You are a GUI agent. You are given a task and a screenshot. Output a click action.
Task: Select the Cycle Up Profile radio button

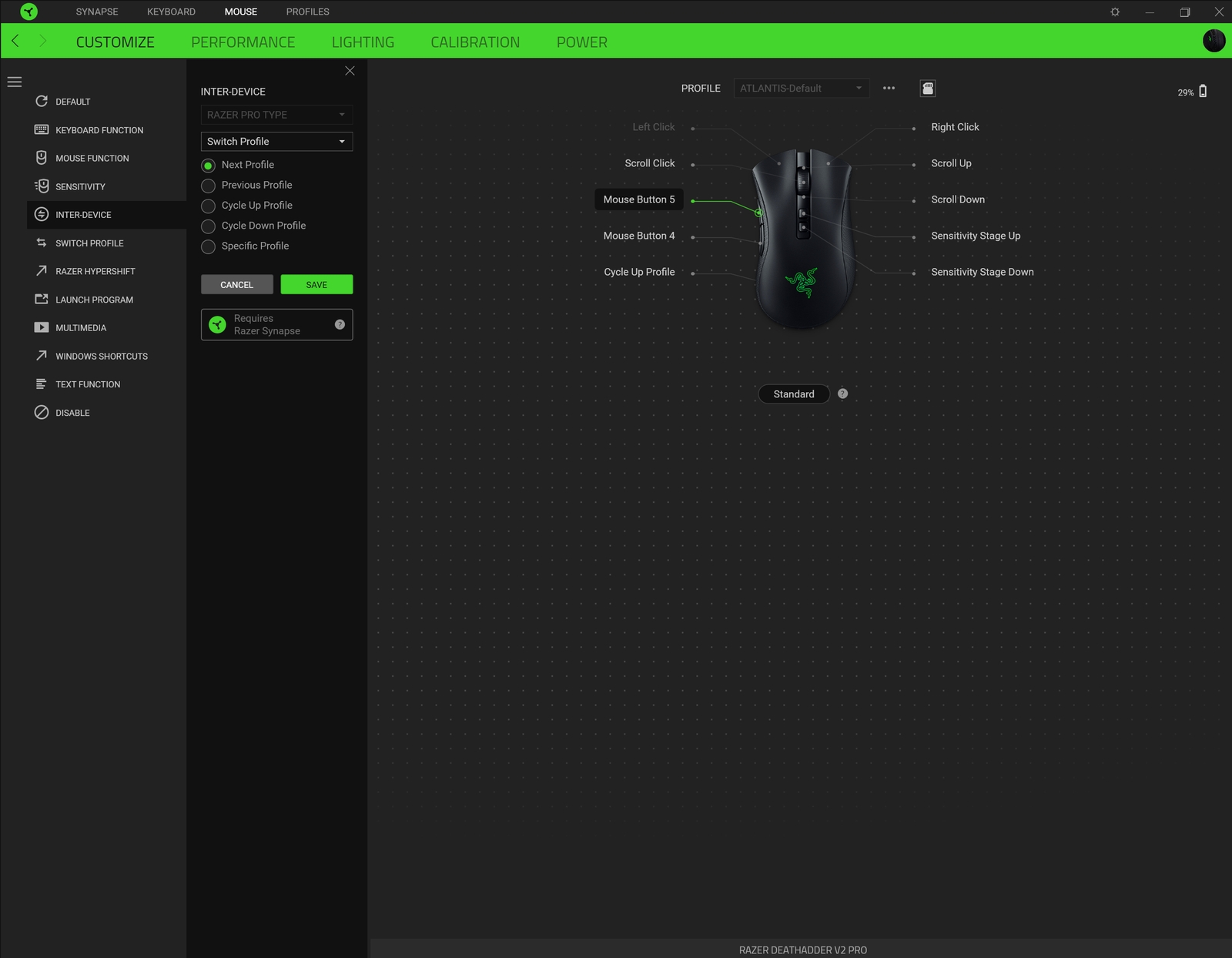pos(208,206)
